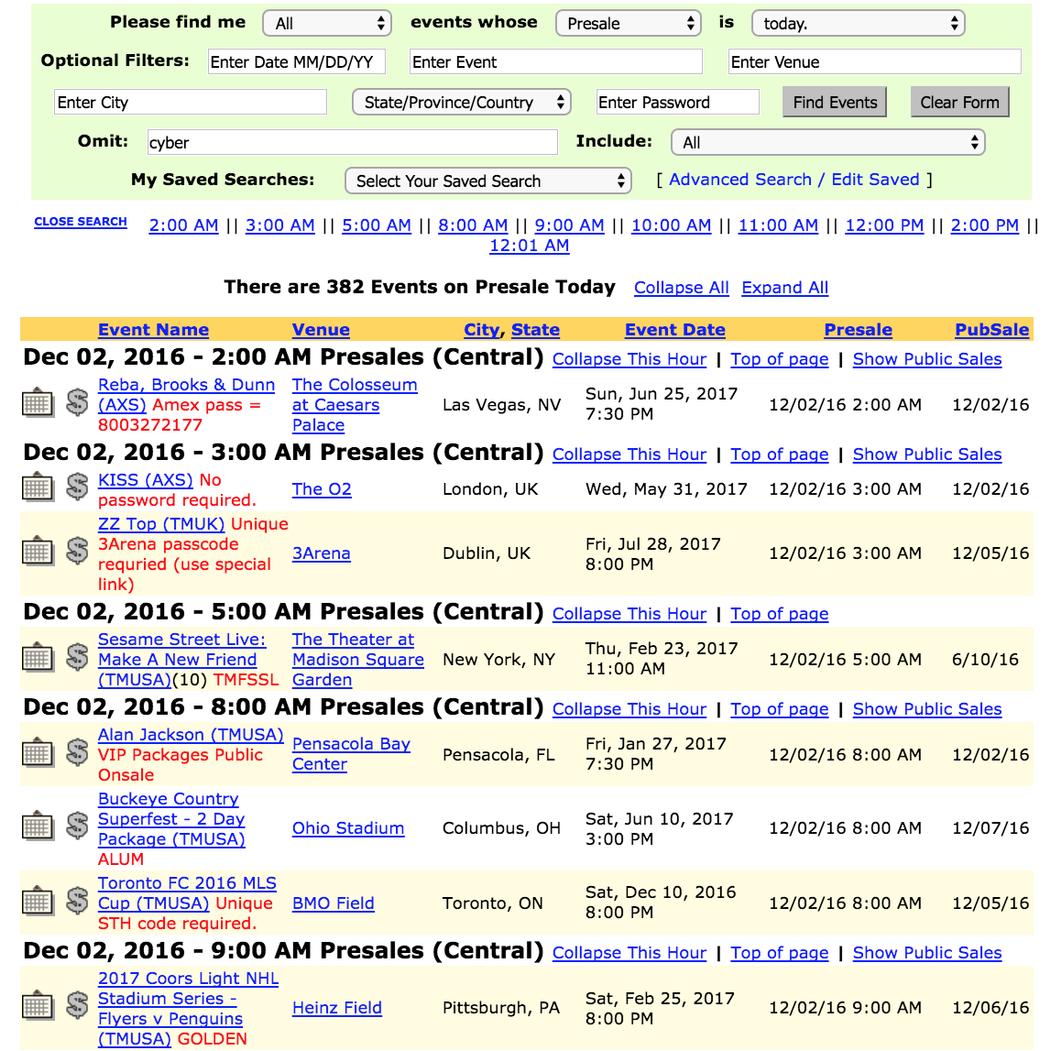Click dollar icon for Coors Light NHL Stadium Series
Screen dimensions: 1050x1051
point(77,1005)
